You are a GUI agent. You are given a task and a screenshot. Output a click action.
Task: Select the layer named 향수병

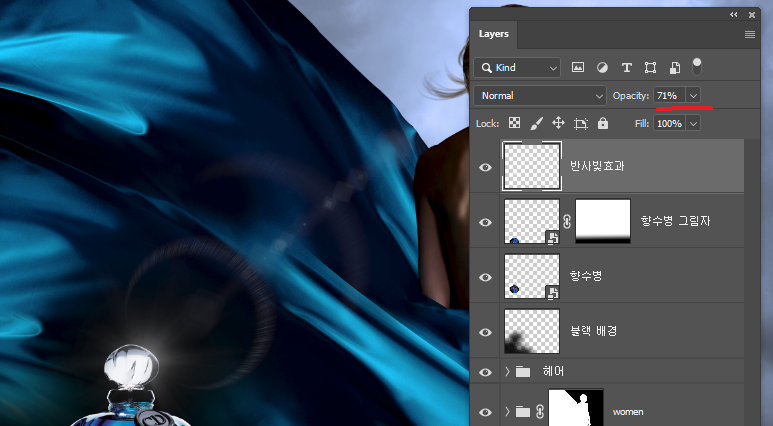pos(586,276)
